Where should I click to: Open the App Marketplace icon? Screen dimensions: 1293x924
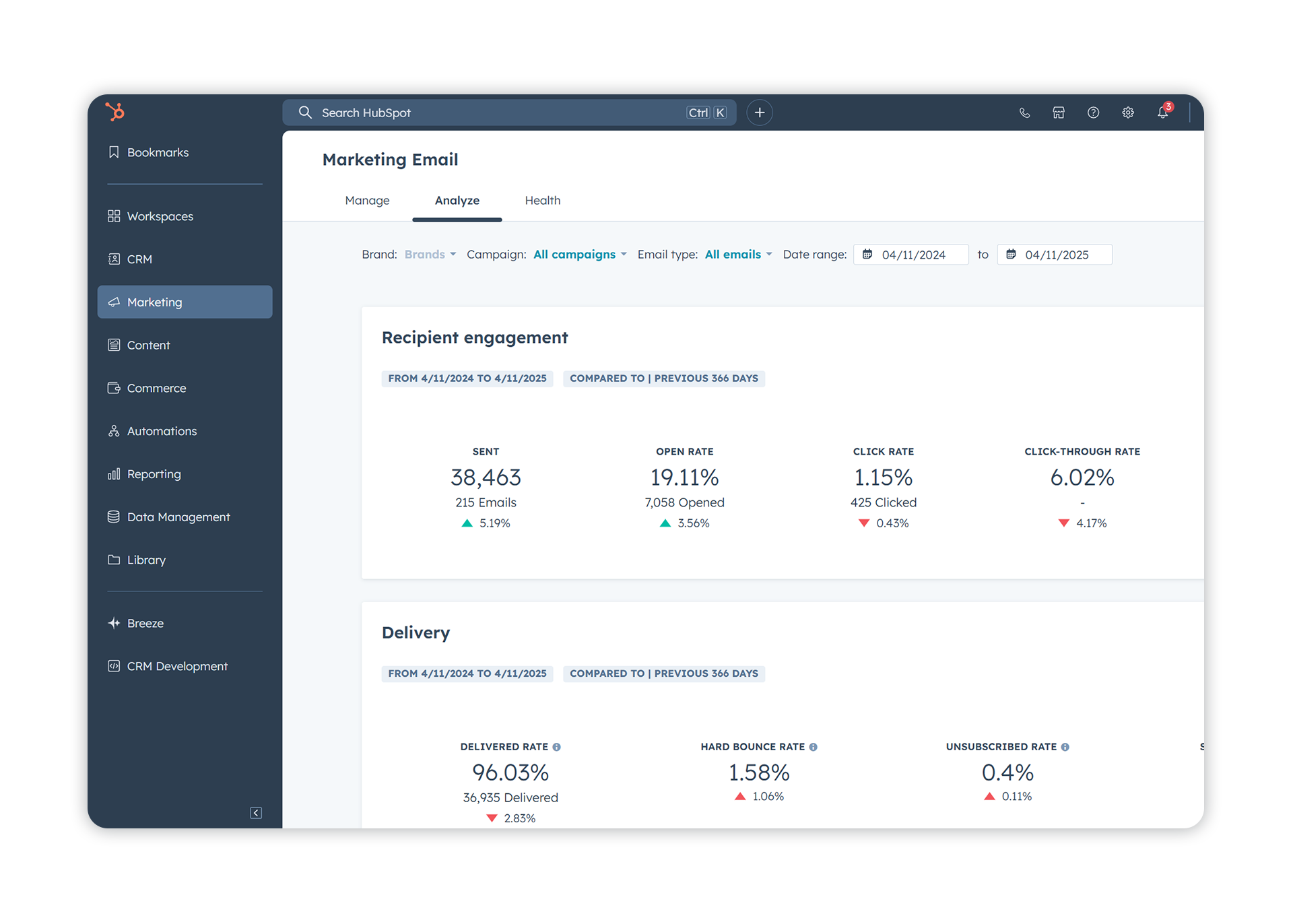[1059, 112]
